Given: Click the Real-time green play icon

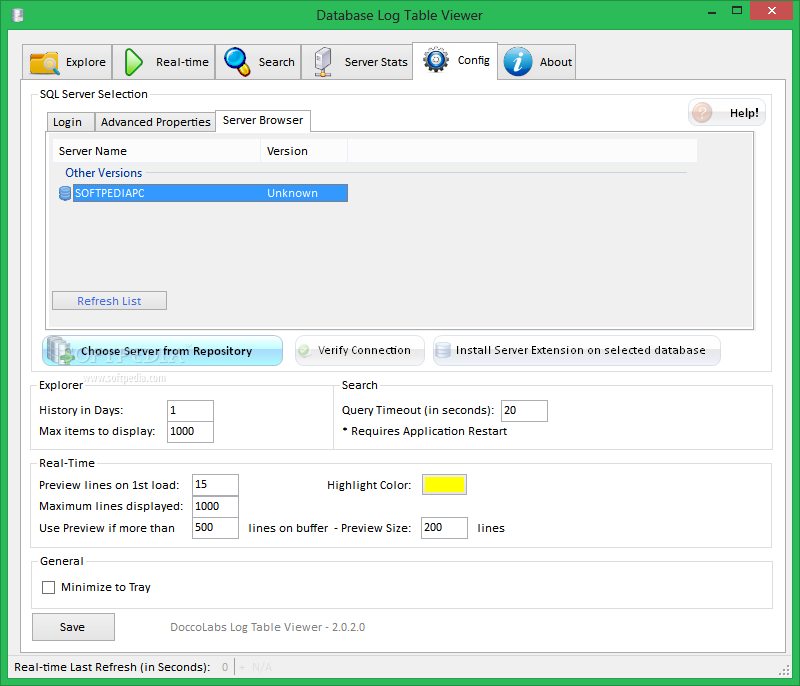Looking at the screenshot, I should 134,62.
